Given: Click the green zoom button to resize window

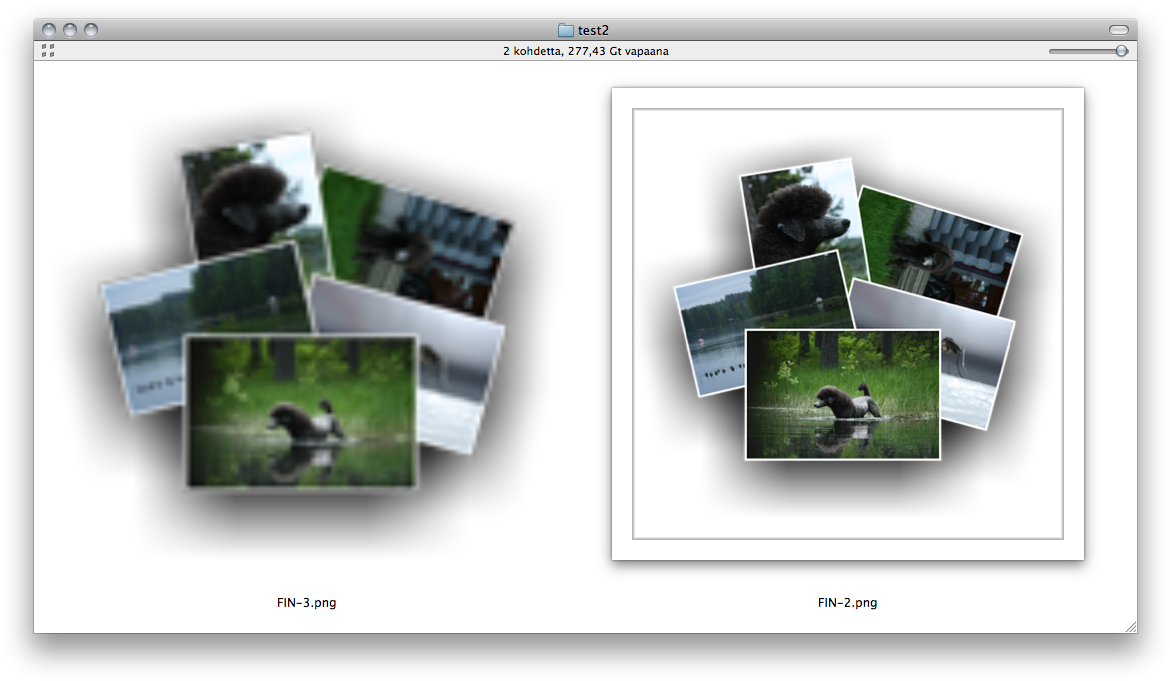Looking at the screenshot, I should 91,29.
